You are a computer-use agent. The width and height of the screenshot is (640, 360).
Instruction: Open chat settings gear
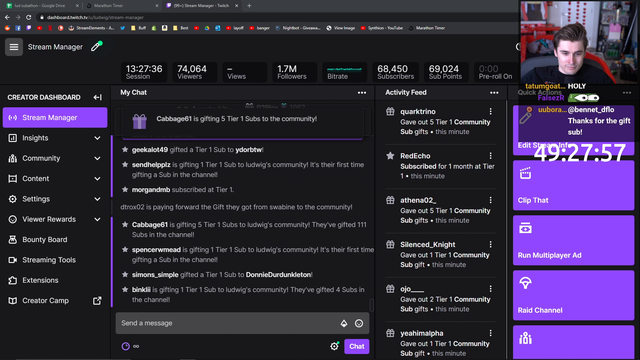coord(334,346)
